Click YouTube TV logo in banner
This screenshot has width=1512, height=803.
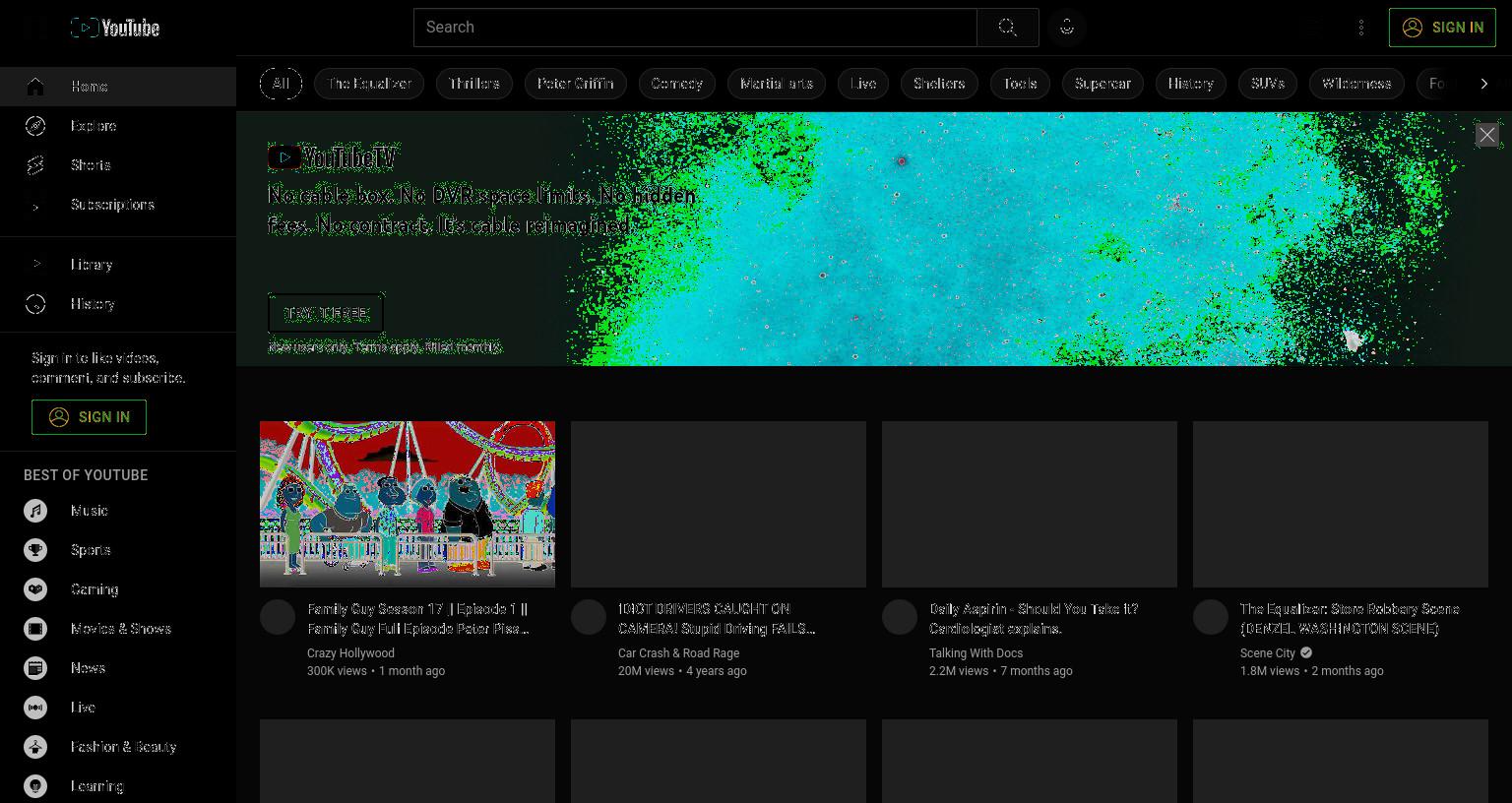[333, 157]
